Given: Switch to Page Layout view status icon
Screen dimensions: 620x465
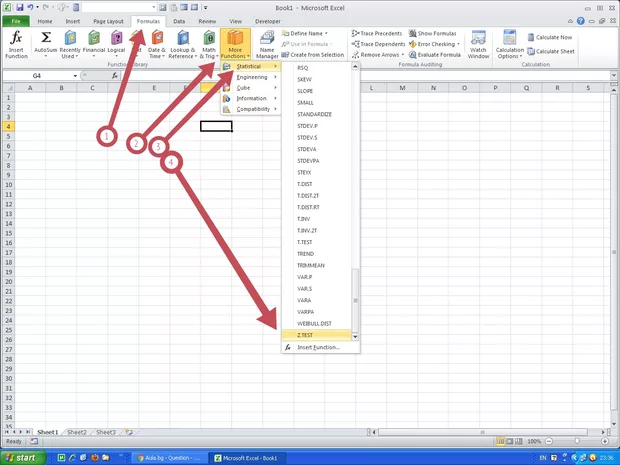Looking at the screenshot, I should pos(510,441).
